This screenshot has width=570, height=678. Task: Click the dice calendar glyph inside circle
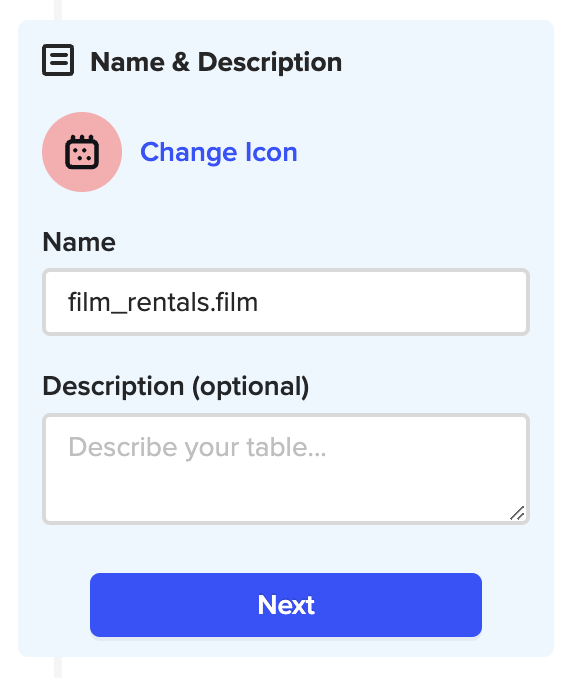point(82,152)
